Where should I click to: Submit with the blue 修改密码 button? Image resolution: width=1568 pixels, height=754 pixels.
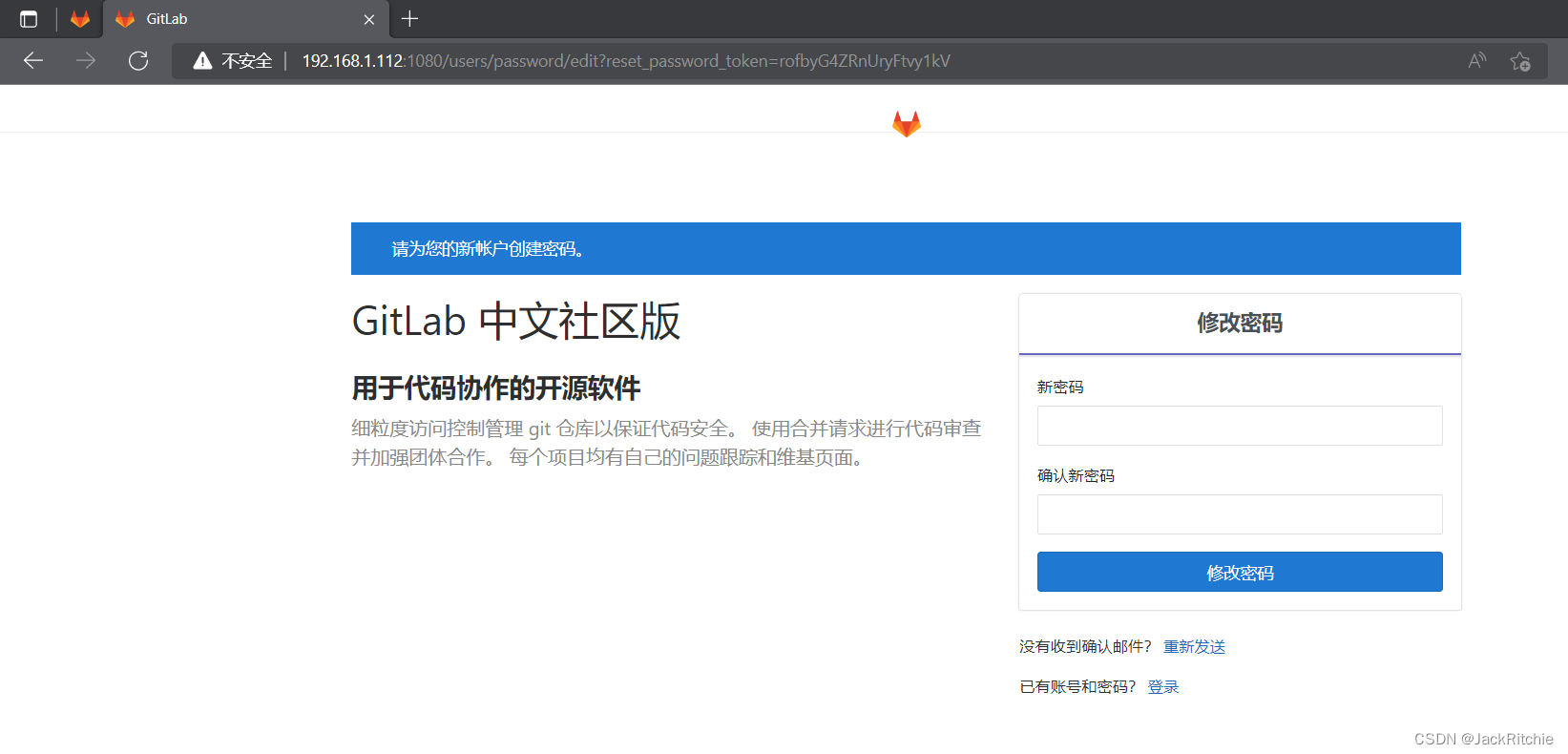click(x=1240, y=572)
